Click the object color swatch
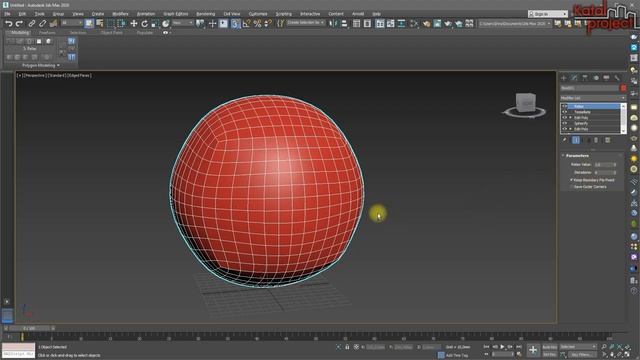The width and height of the screenshot is (640, 360). click(x=623, y=88)
